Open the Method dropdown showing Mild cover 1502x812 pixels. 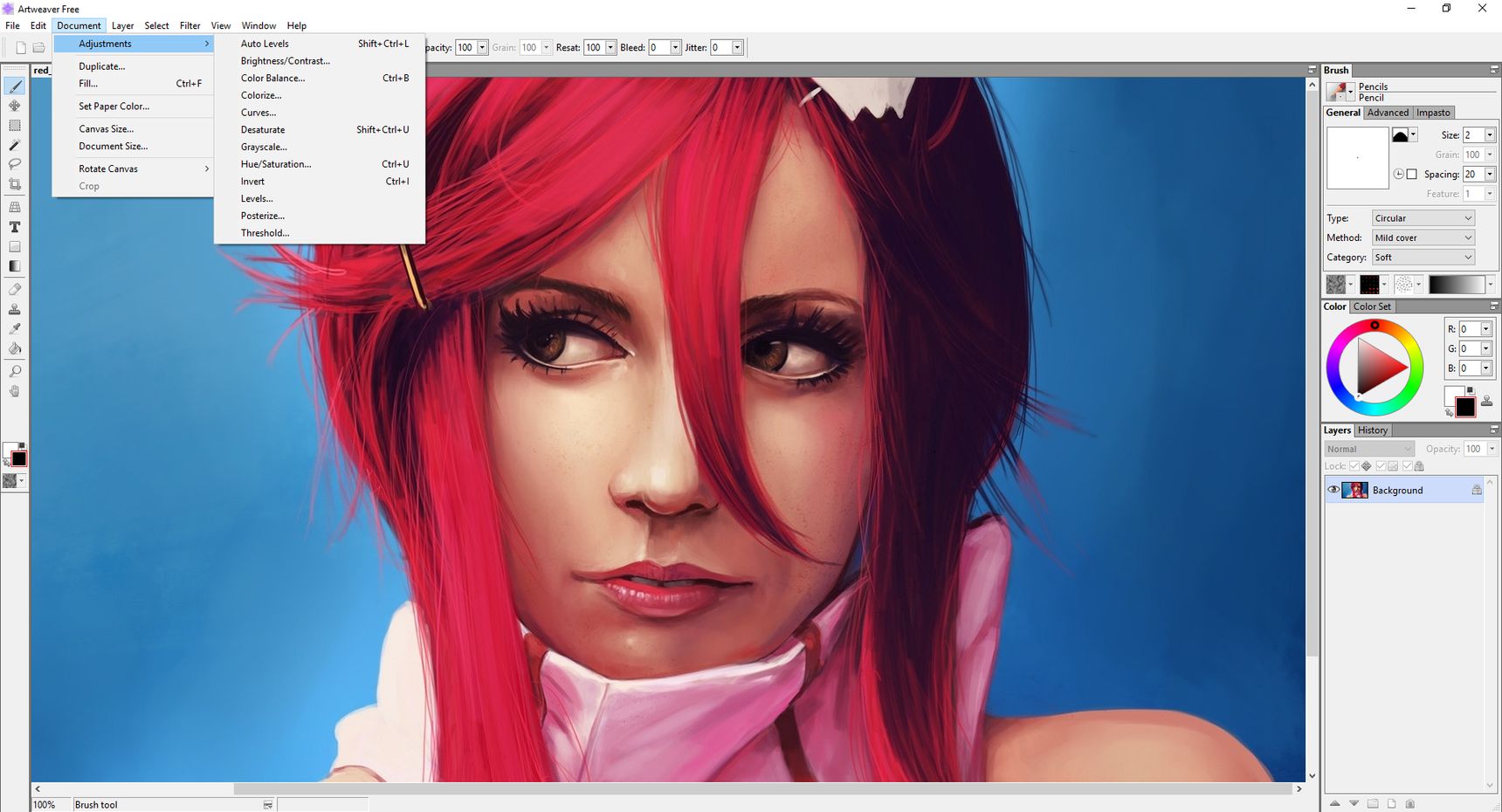tap(1423, 237)
